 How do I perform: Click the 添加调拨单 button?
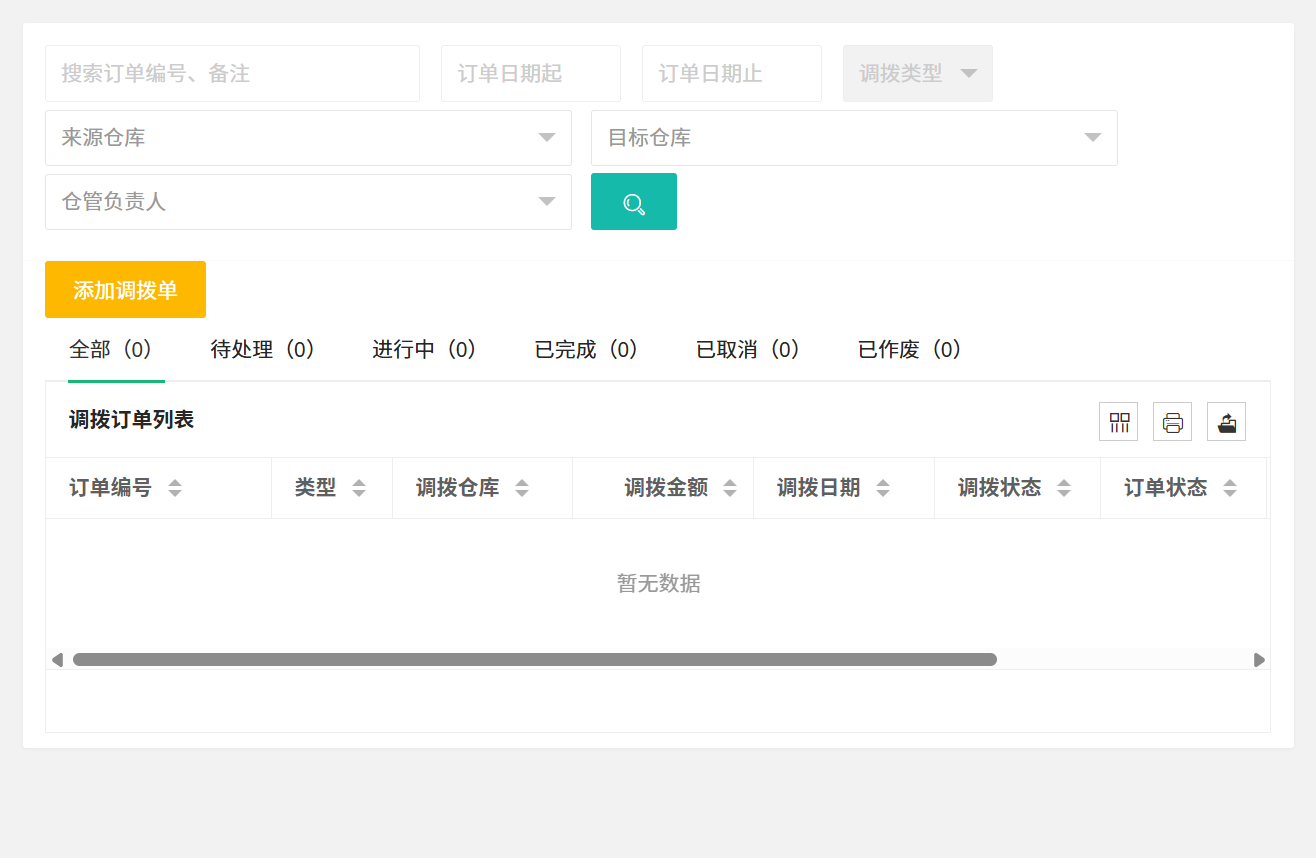125,290
